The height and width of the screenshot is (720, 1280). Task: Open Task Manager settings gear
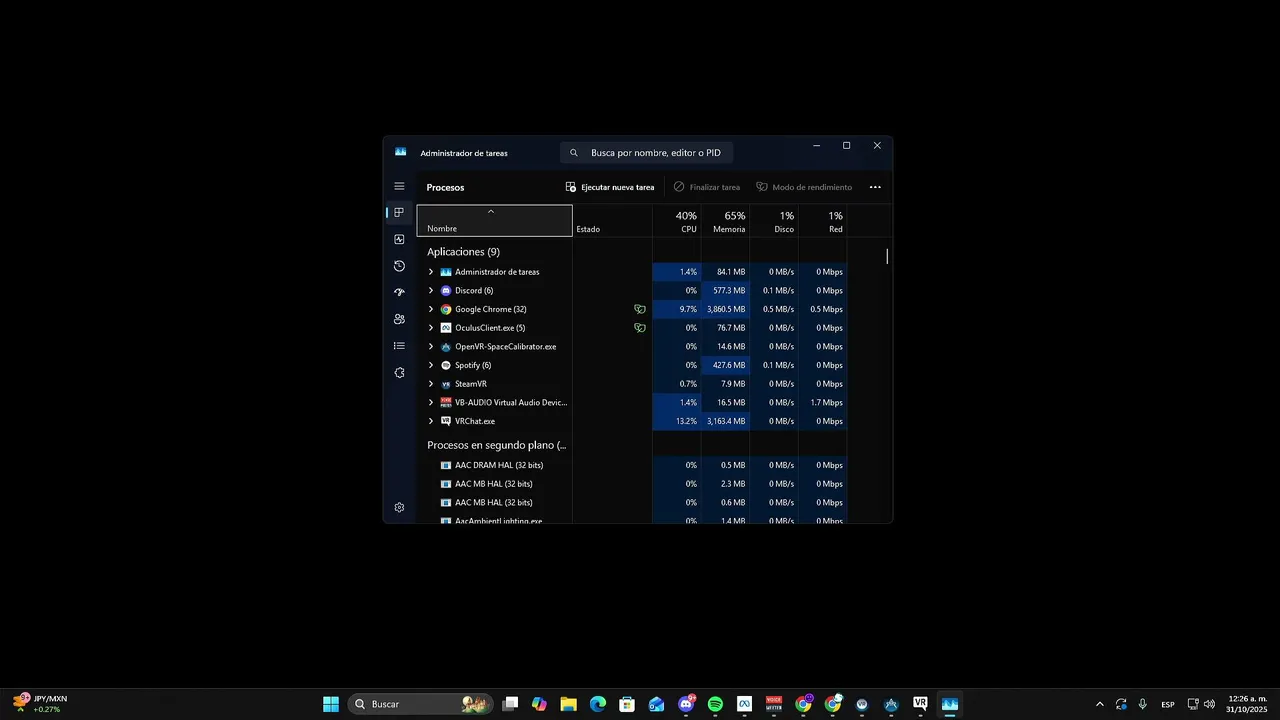click(399, 507)
